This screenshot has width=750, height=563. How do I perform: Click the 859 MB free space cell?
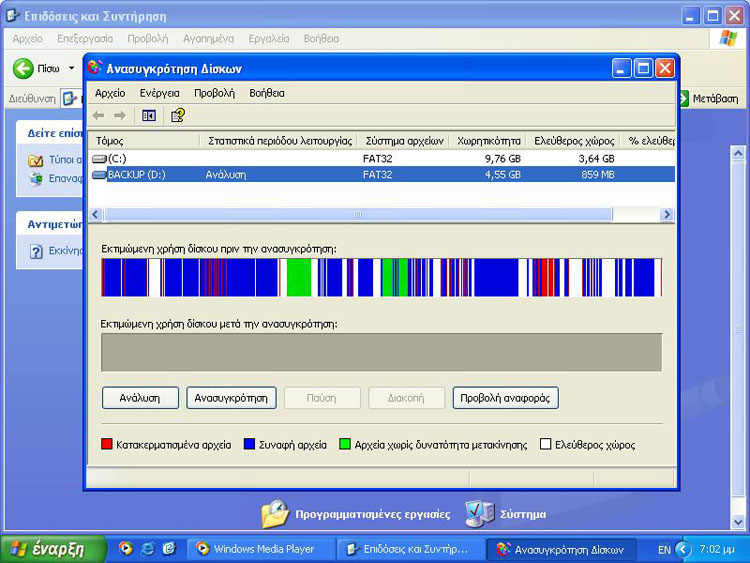click(x=597, y=175)
